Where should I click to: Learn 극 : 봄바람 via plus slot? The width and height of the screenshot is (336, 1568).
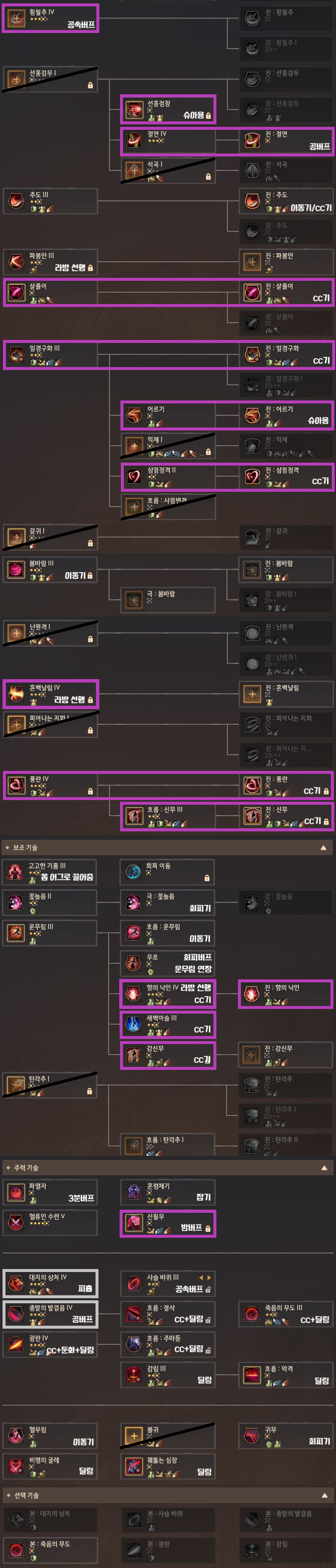tap(134, 600)
